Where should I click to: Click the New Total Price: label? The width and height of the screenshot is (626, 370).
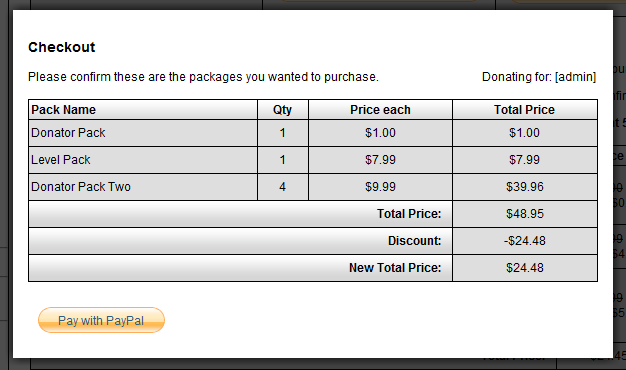pyautogui.click(x=395, y=268)
